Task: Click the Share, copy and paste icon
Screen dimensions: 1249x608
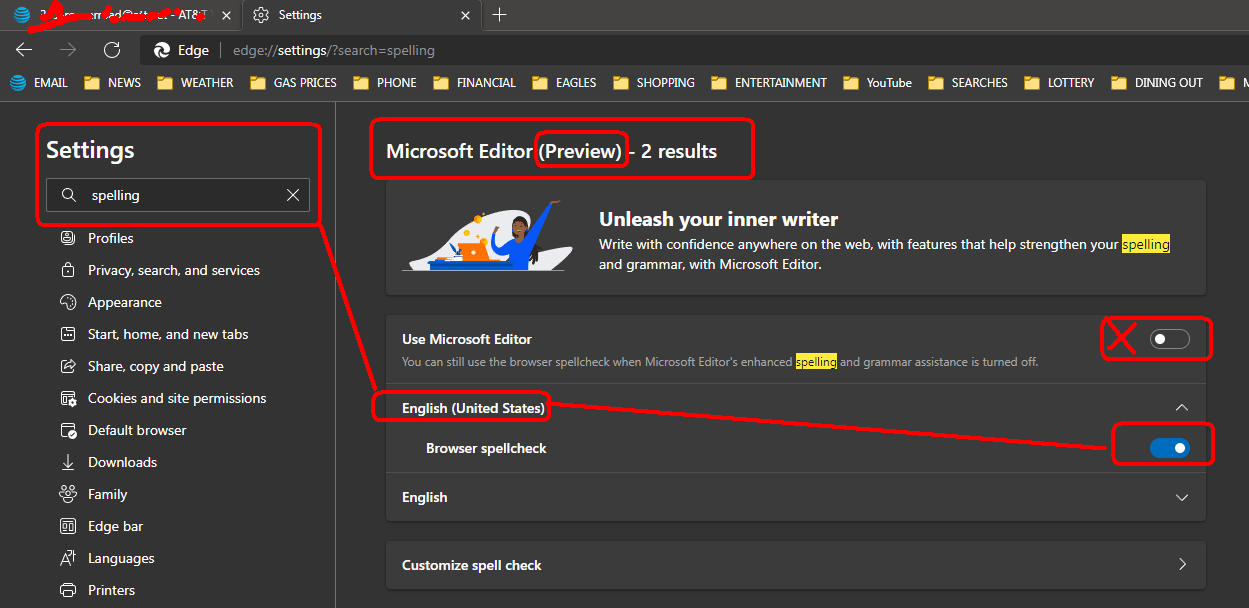Action: [x=68, y=366]
